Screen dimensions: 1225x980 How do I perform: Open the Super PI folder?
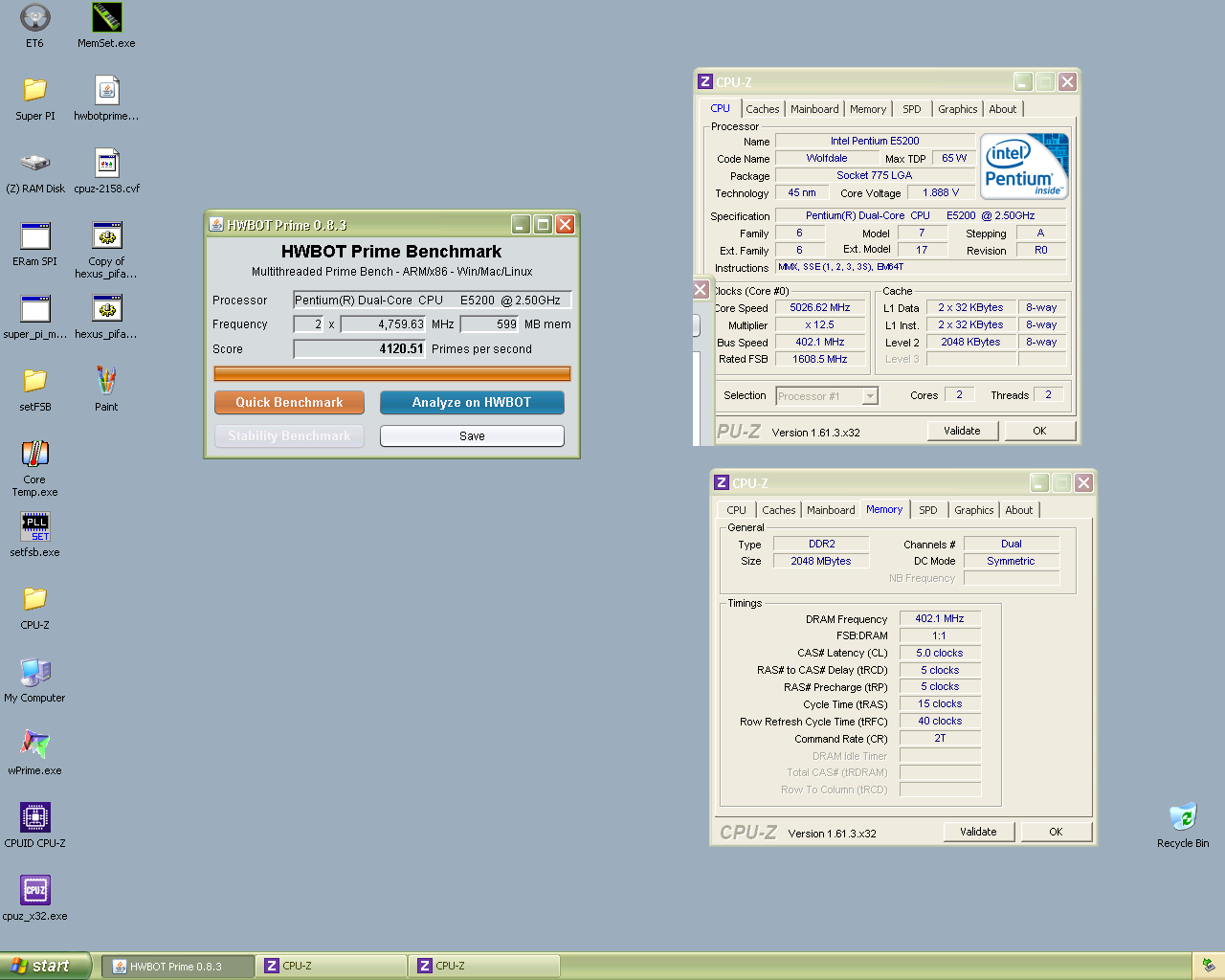tap(34, 90)
